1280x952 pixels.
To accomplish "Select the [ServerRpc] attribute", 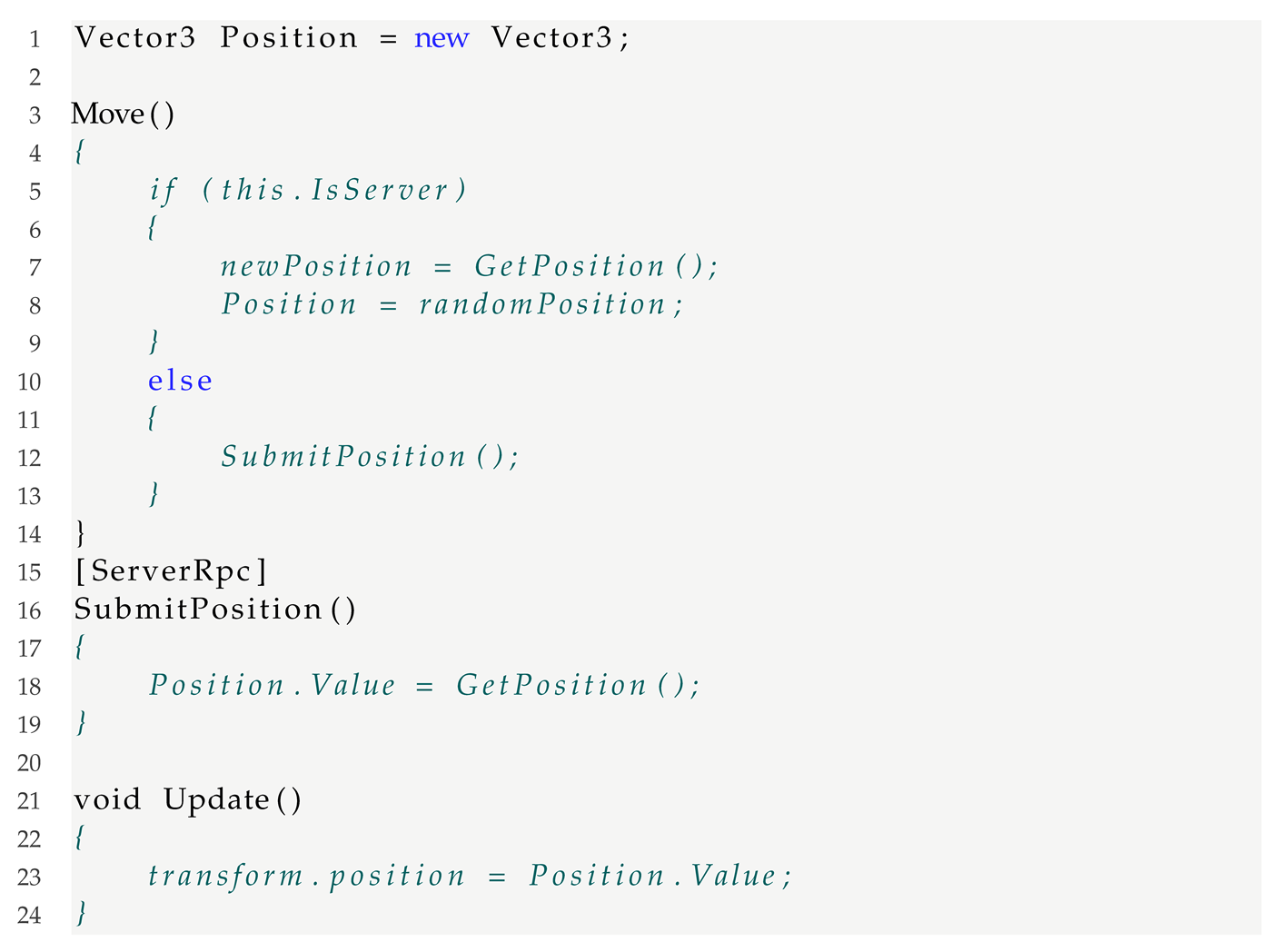I will tap(171, 571).
